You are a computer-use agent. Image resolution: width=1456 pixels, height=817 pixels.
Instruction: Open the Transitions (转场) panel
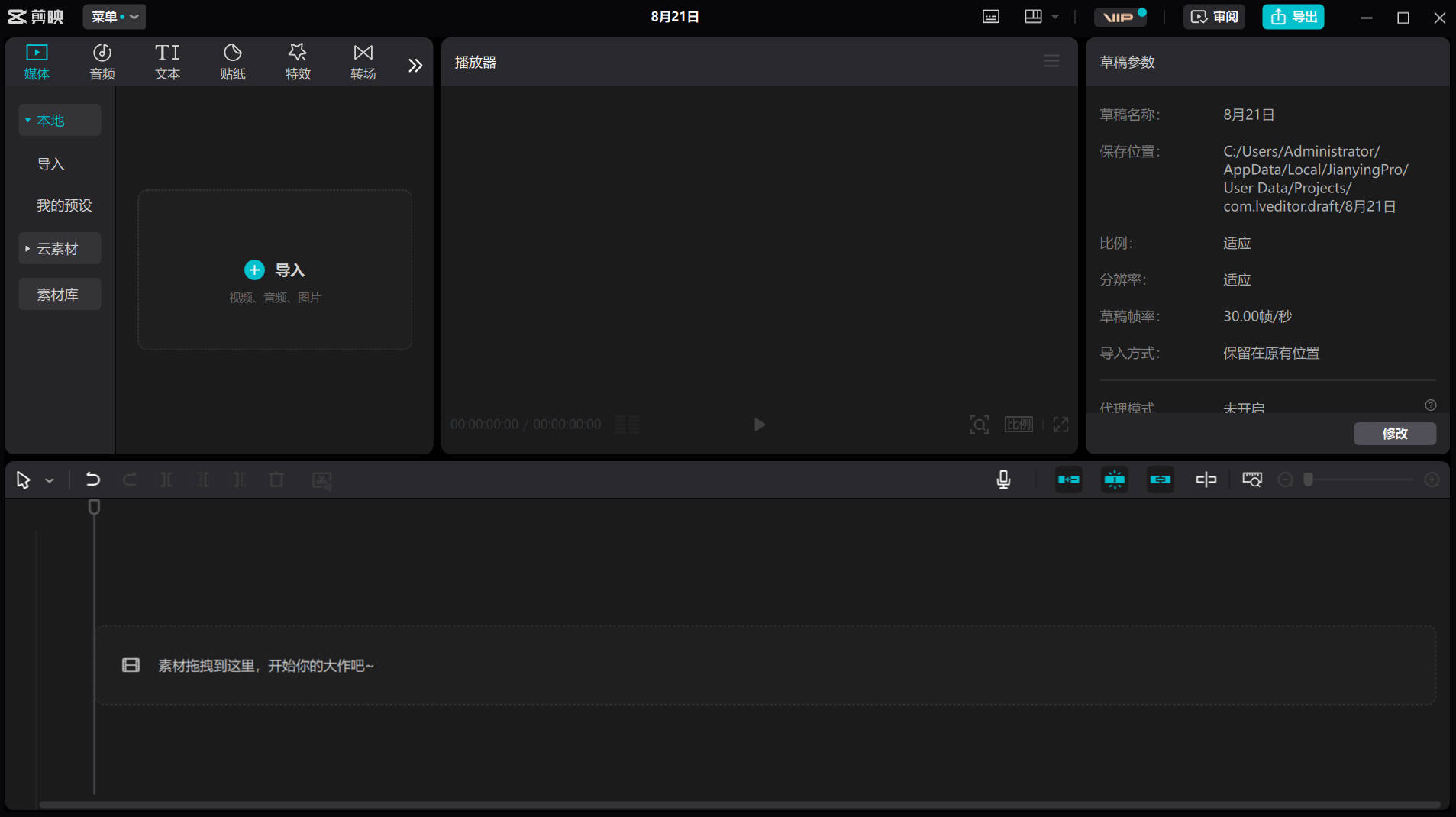[x=363, y=62]
